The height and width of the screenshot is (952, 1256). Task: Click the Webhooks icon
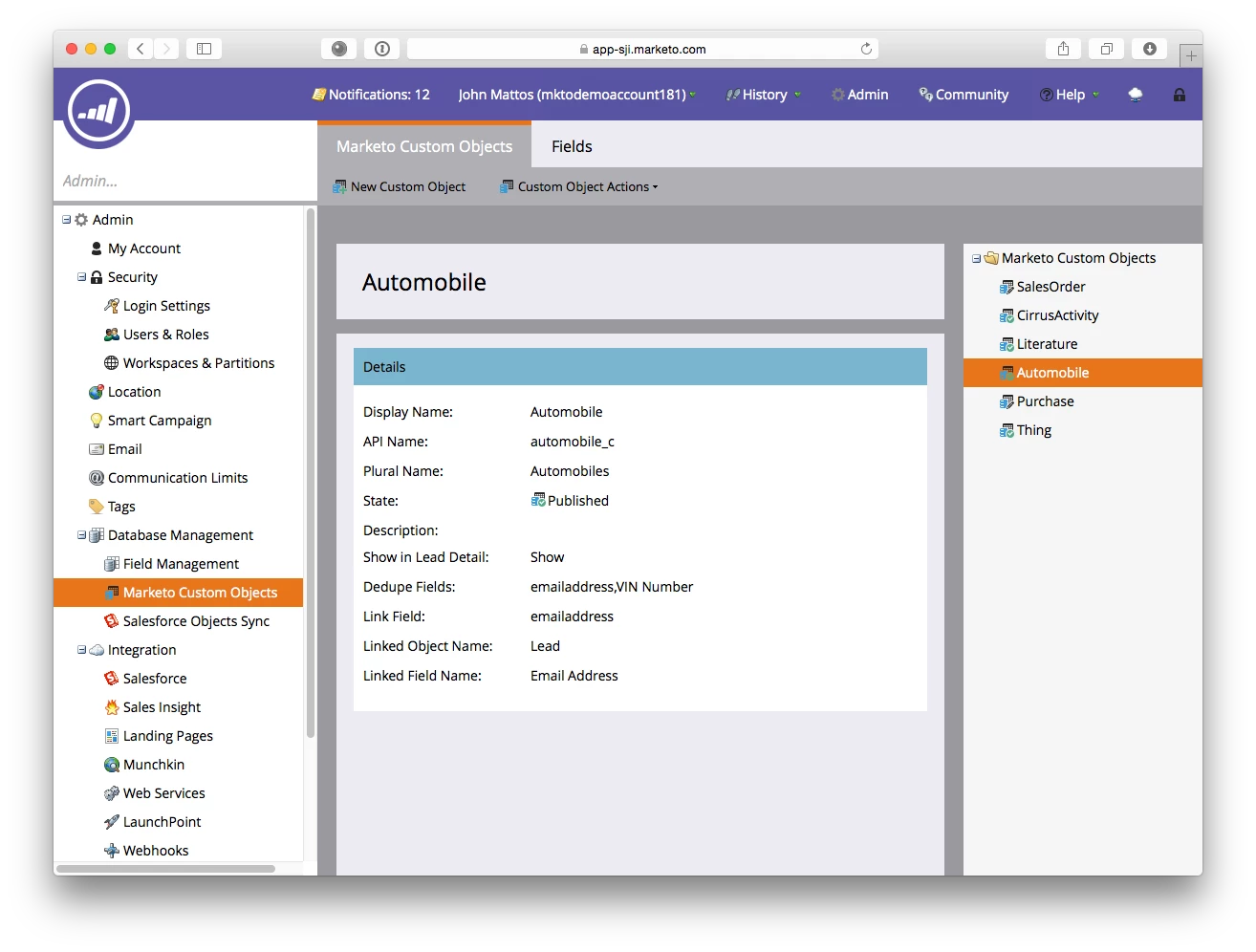click(112, 851)
